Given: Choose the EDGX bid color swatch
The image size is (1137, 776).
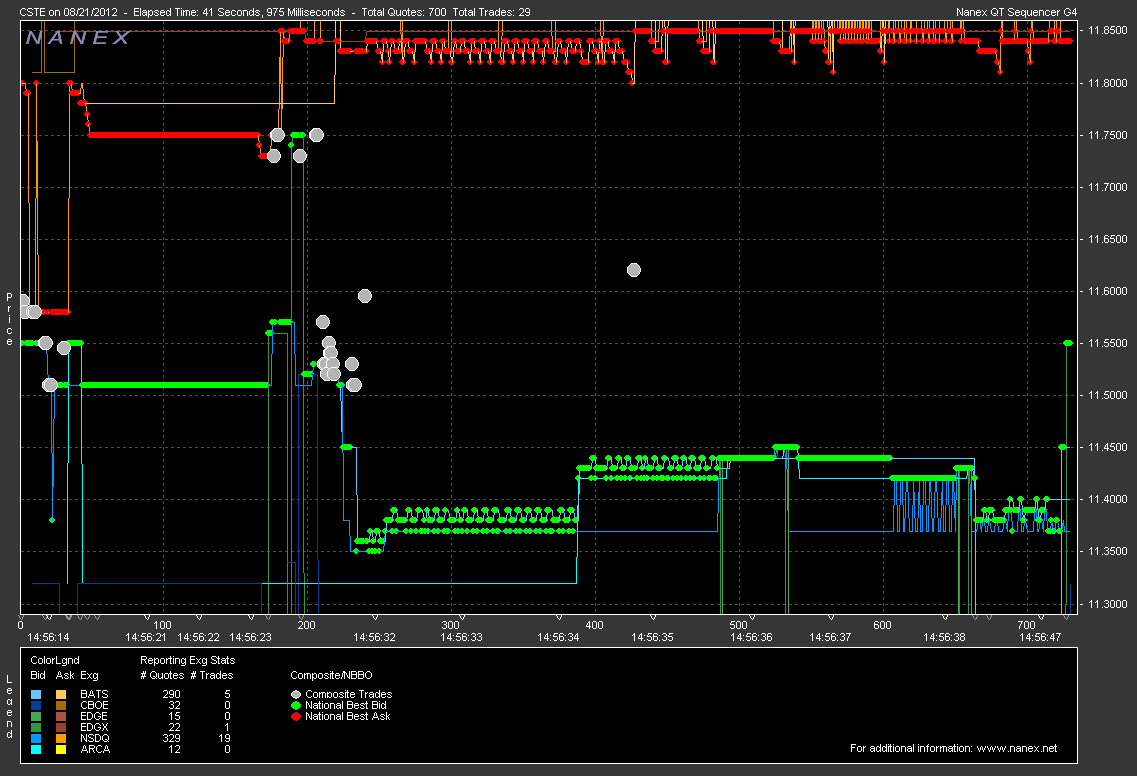Looking at the screenshot, I should (36, 727).
